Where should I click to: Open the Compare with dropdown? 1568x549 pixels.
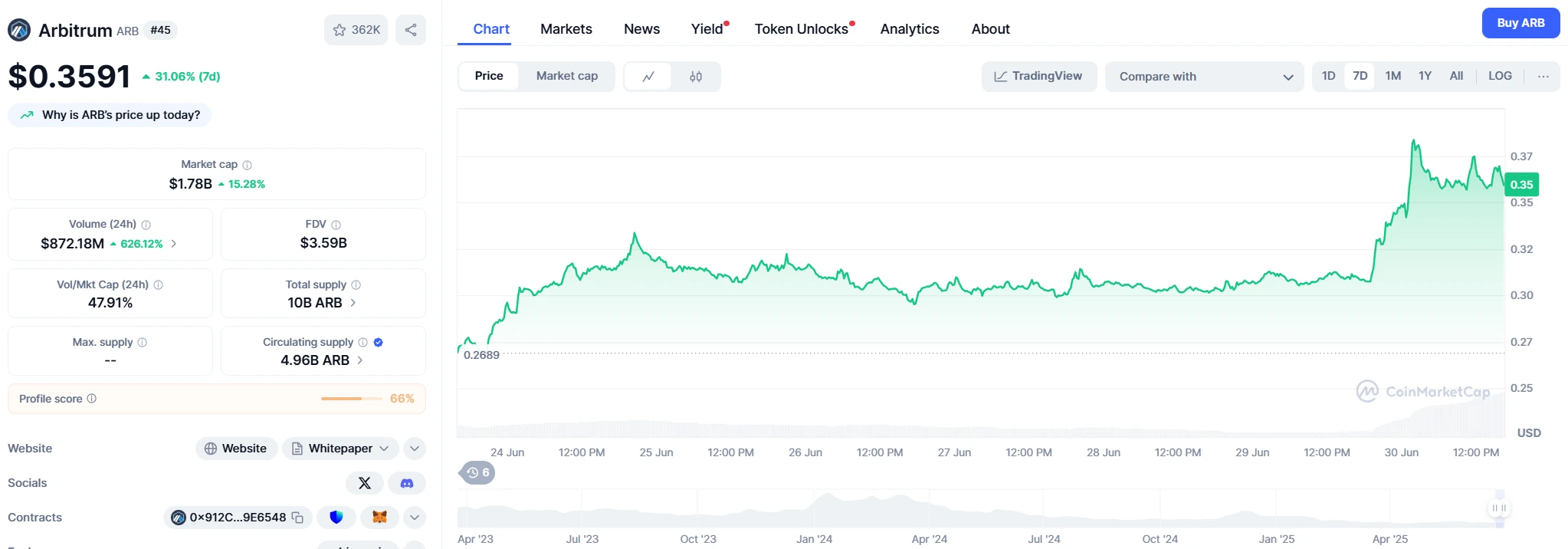[x=1205, y=77]
